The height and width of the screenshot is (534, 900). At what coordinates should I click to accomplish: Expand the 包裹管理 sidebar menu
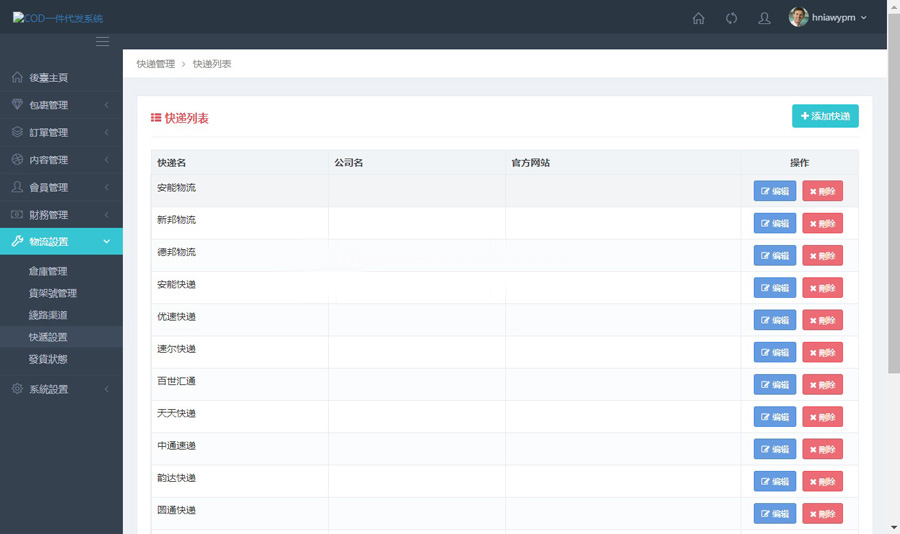pyautogui.click(x=60, y=105)
